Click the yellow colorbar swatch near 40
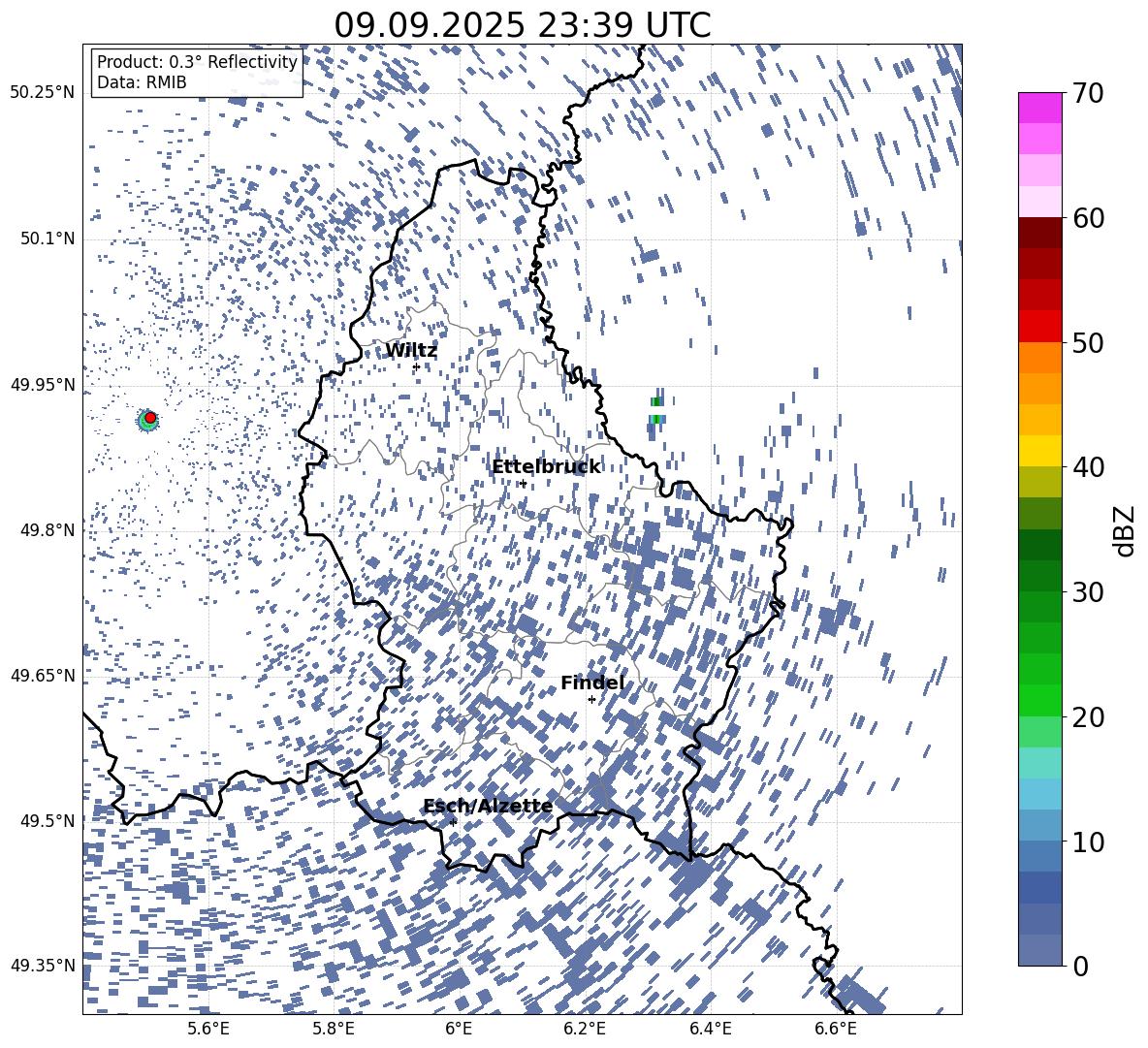The height and width of the screenshot is (1048, 1148). click(x=1039, y=451)
